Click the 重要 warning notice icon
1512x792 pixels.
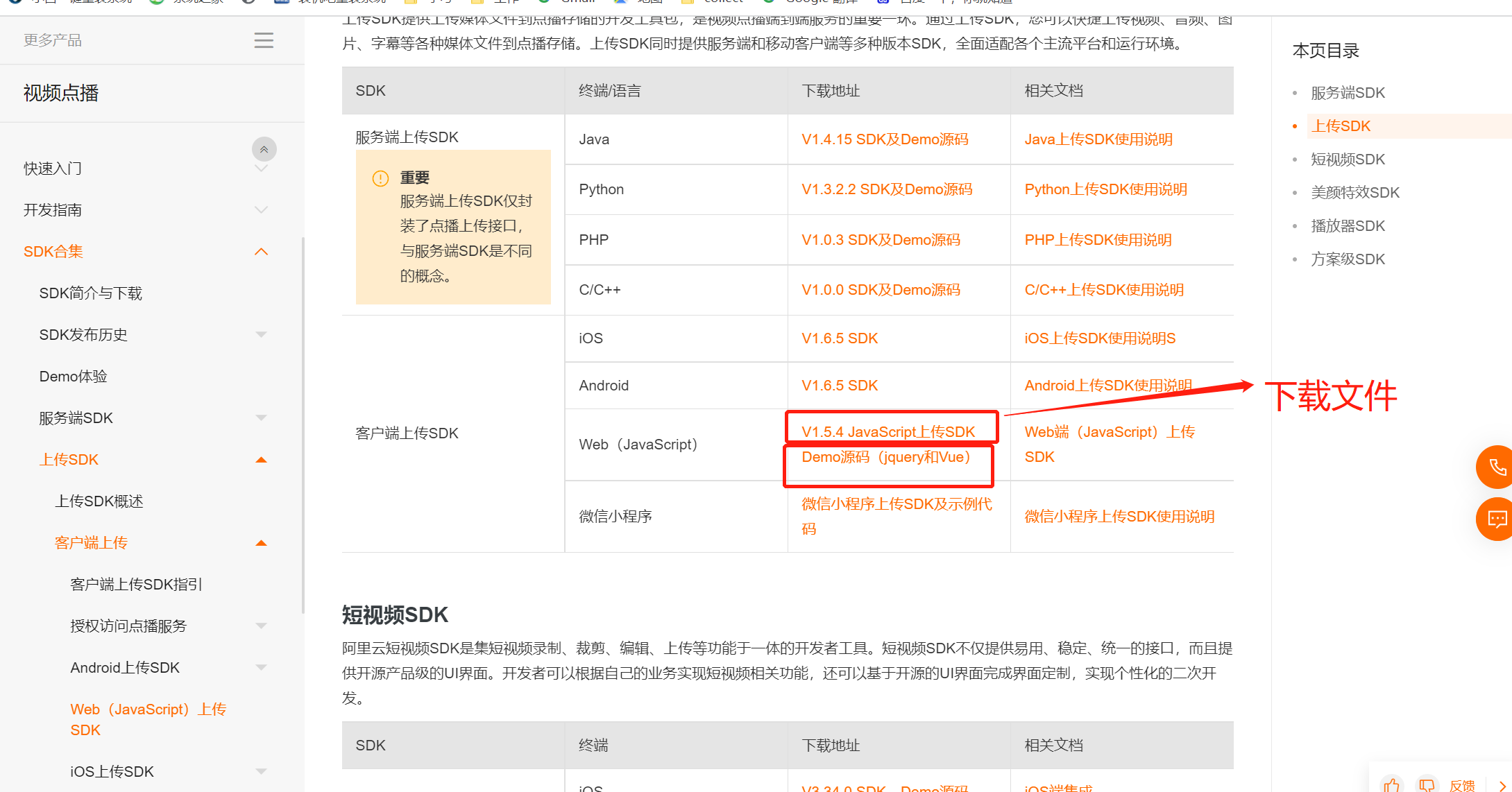point(380,178)
